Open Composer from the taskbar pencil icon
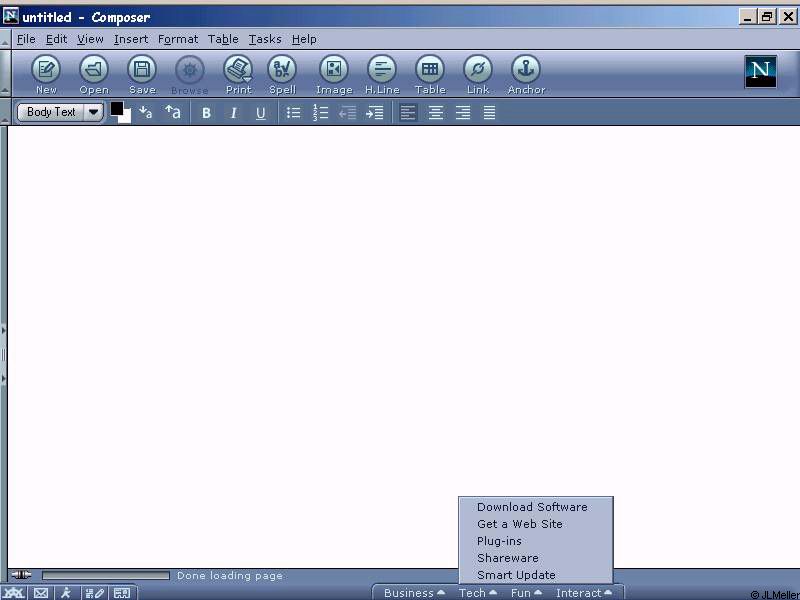 (x=95, y=593)
